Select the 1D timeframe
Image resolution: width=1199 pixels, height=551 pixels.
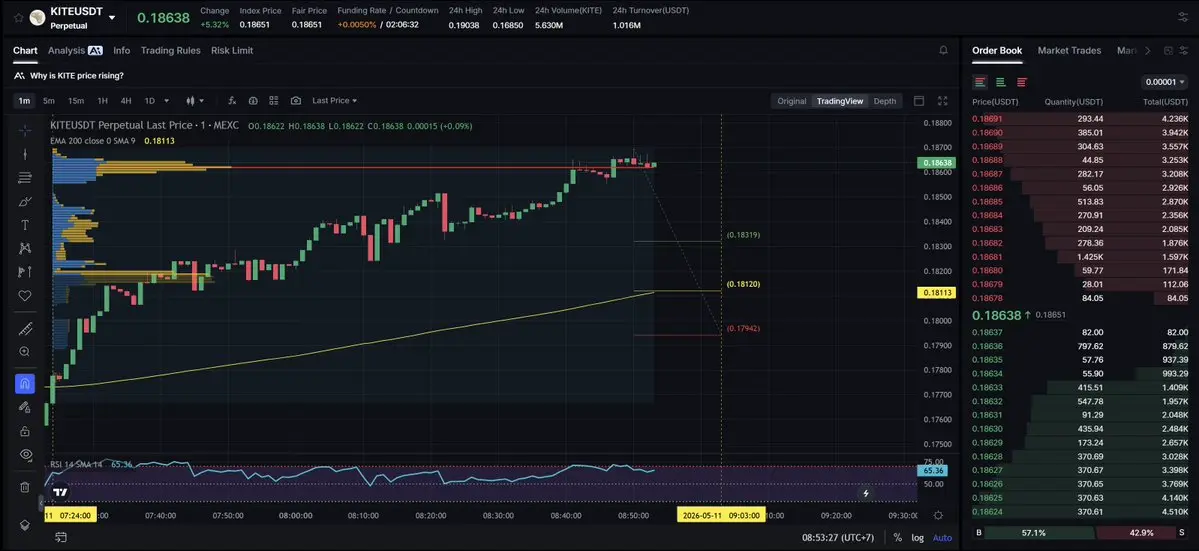click(x=150, y=101)
